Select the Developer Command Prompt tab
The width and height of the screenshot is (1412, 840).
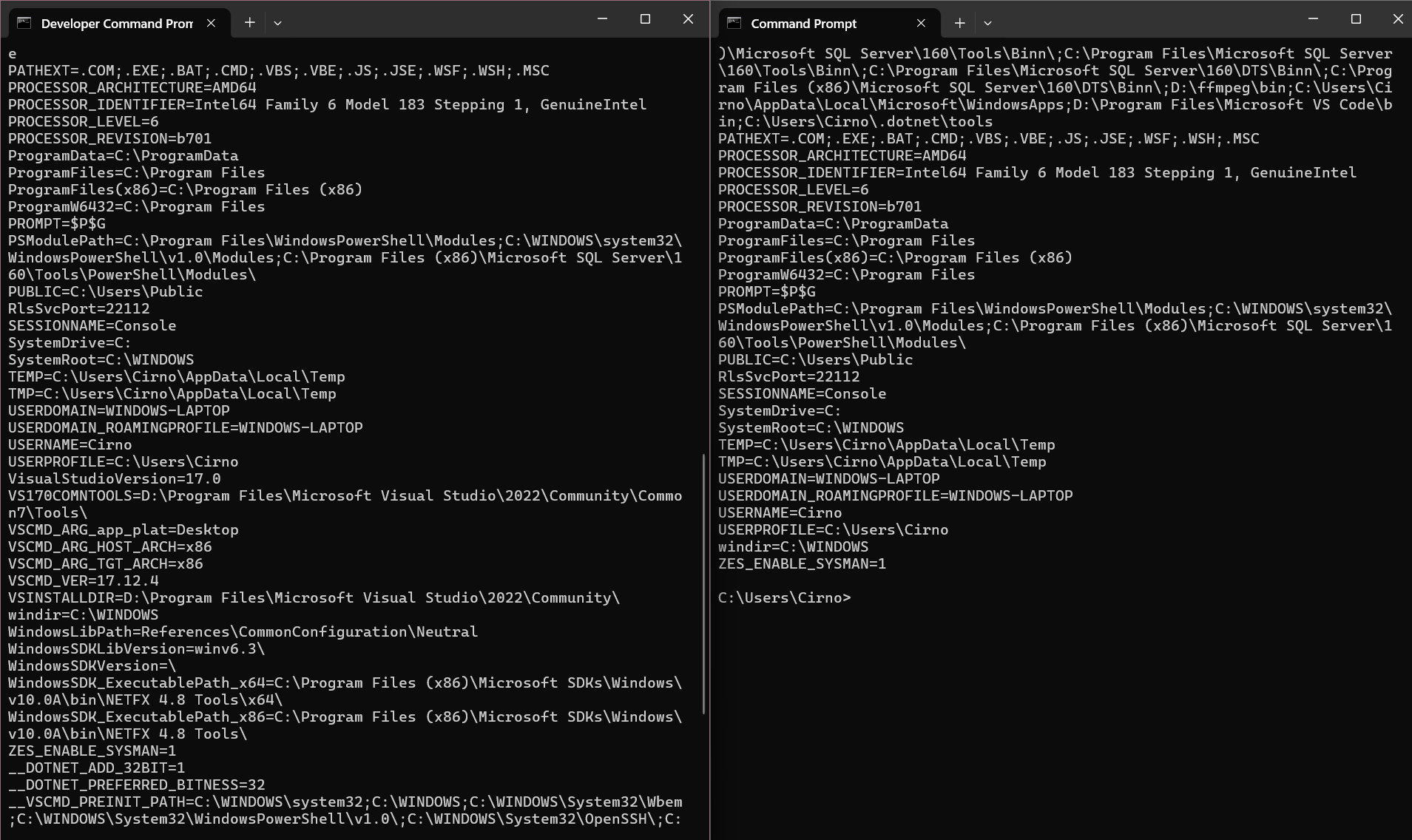(119, 23)
